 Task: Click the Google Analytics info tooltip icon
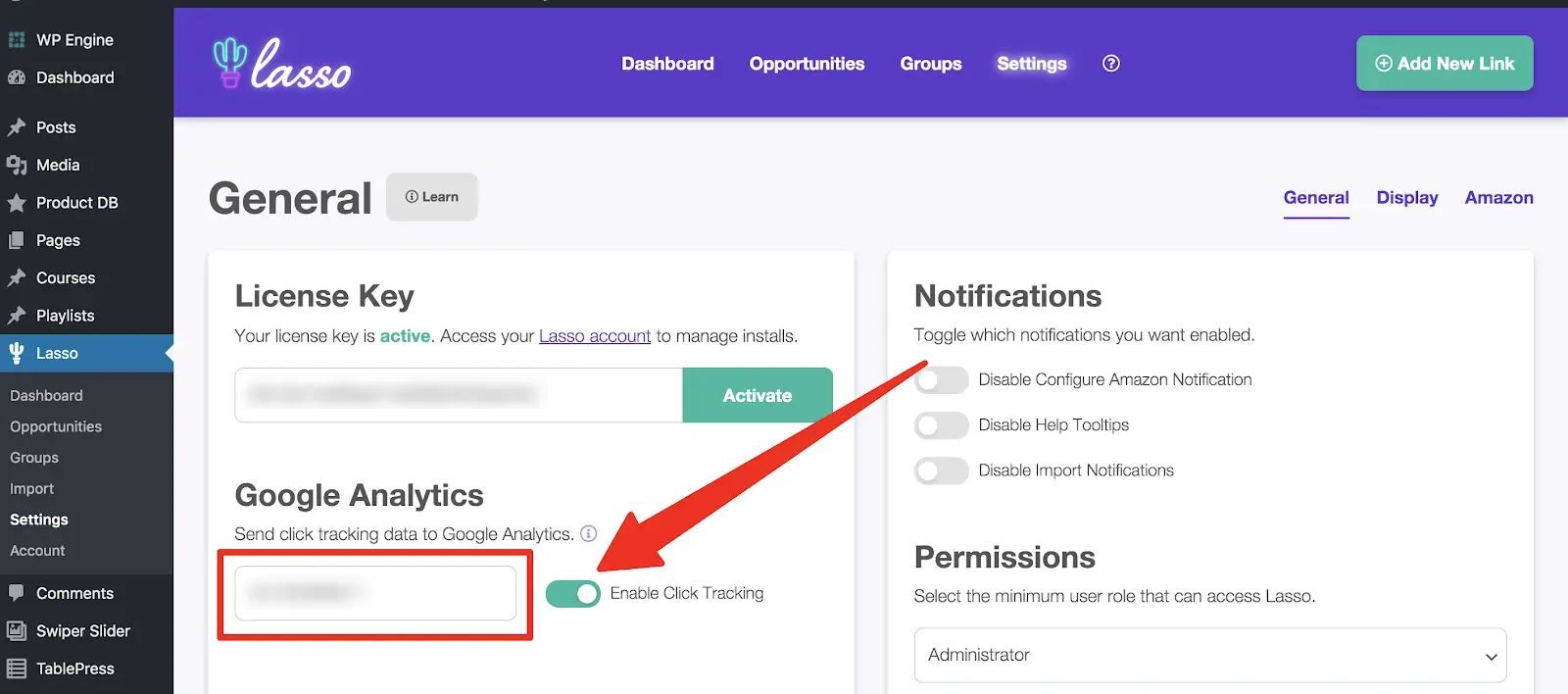588,534
